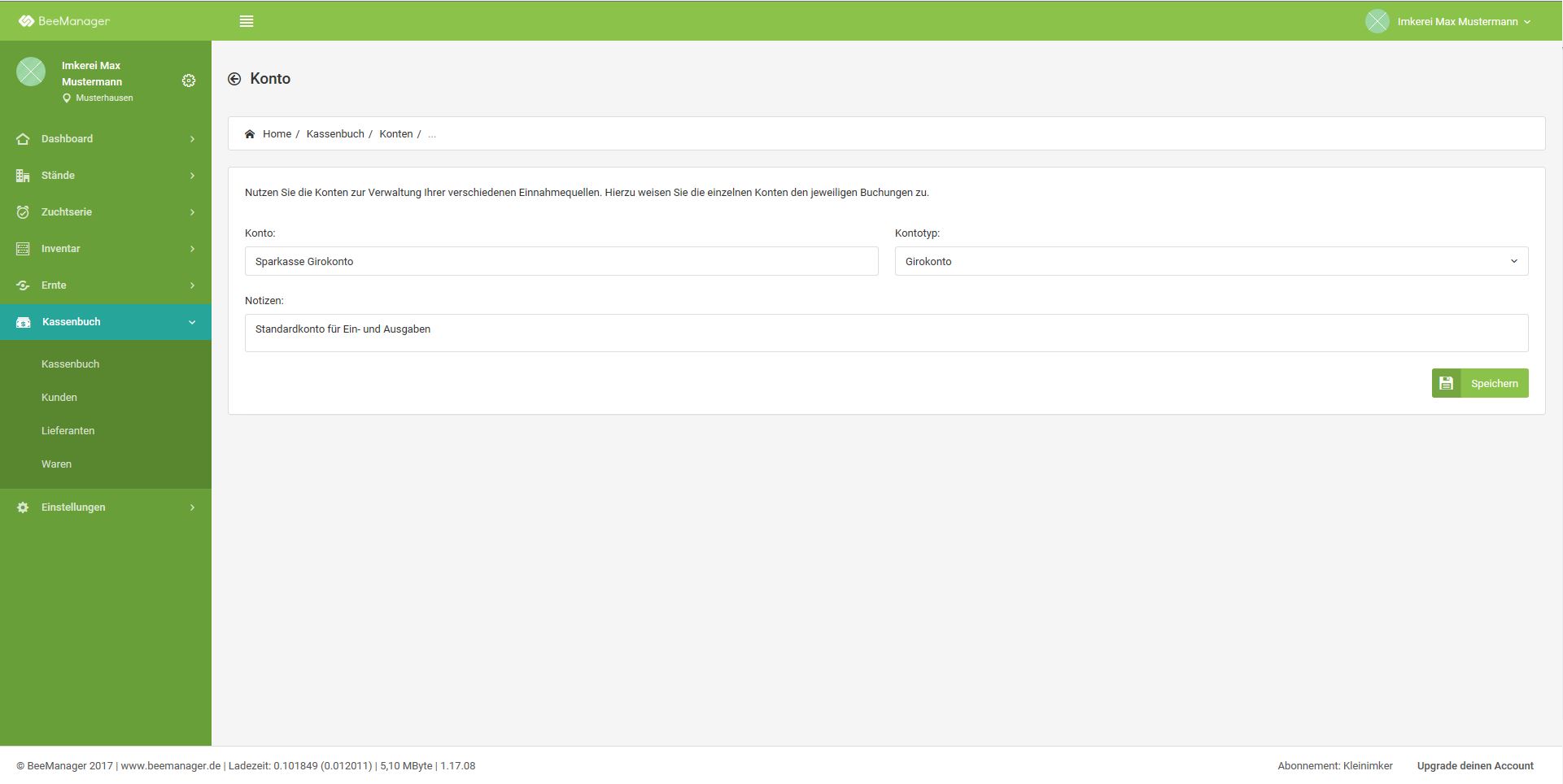Click the home icon in breadcrumb
This screenshot has width=1563, height=784.
[250, 134]
